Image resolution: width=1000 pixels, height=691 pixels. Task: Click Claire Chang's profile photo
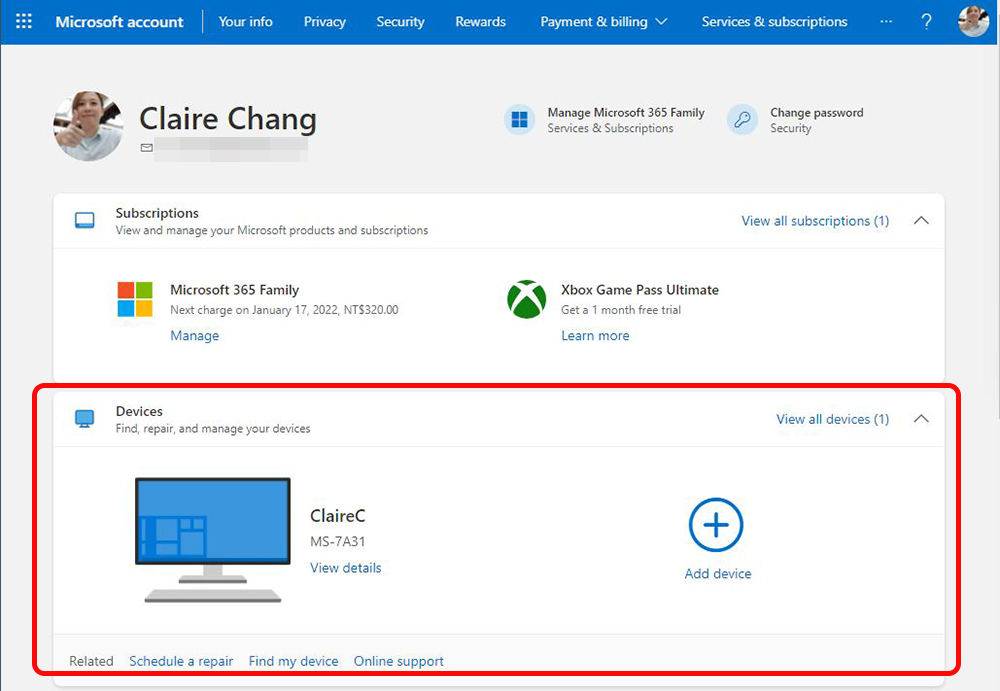pos(88,126)
